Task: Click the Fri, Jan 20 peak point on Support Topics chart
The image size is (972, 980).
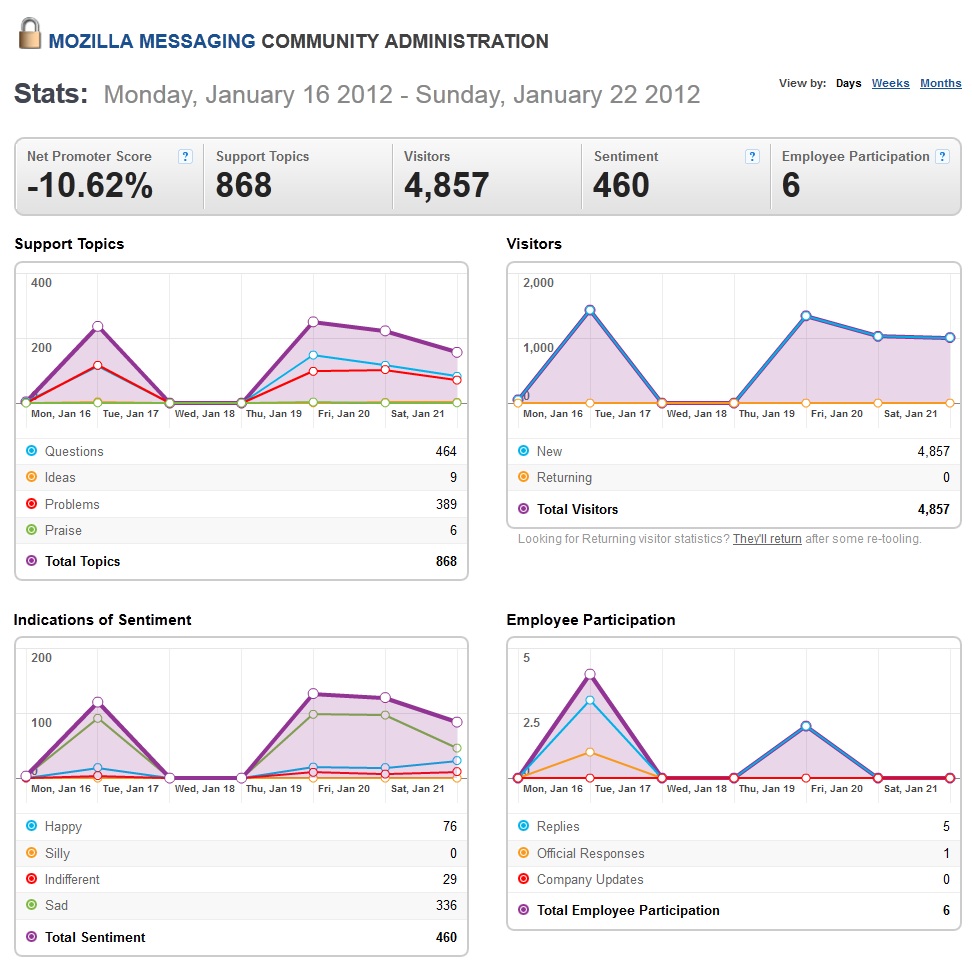Action: click(313, 322)
